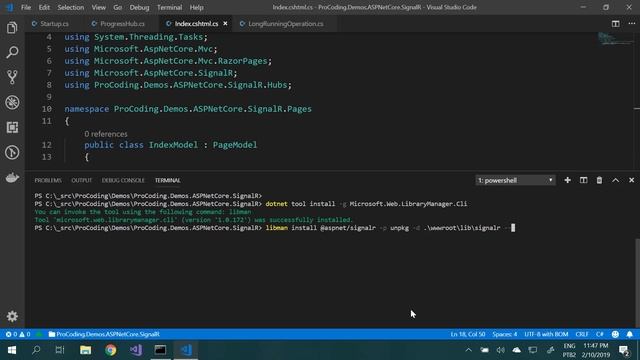Image resolution: width=640 pixels, height=360 pixels.
Task: Open the Search view in activity bar
Action: 12,52
